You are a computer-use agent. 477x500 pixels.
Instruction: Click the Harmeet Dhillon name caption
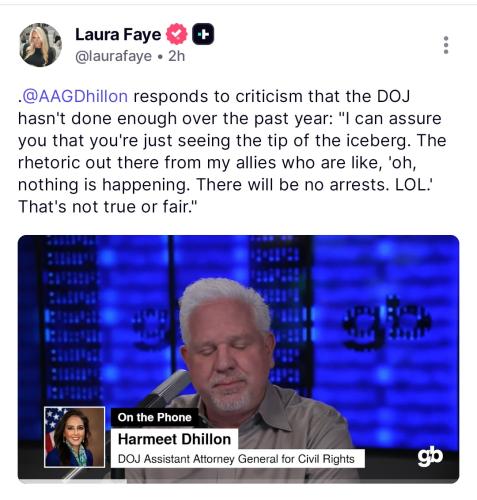(x=174, y=439)
